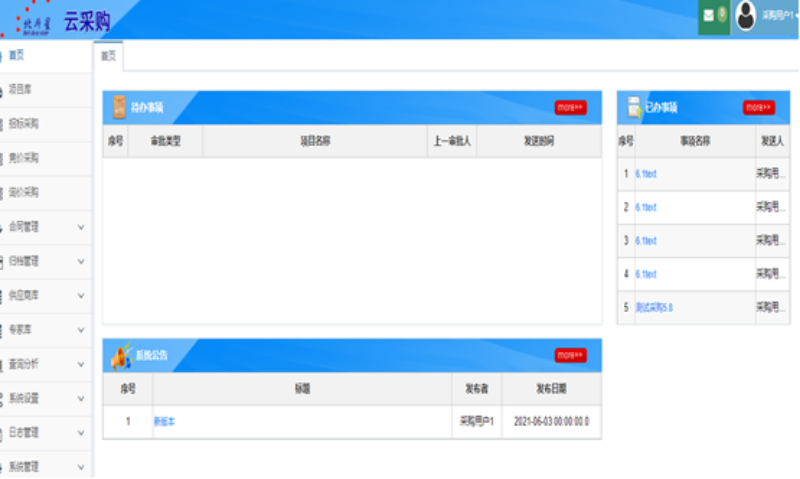Viewport: 800px width, 479px height.
Task: Click the sender cell in 已办事项 row 5
Action: (772, 308)
